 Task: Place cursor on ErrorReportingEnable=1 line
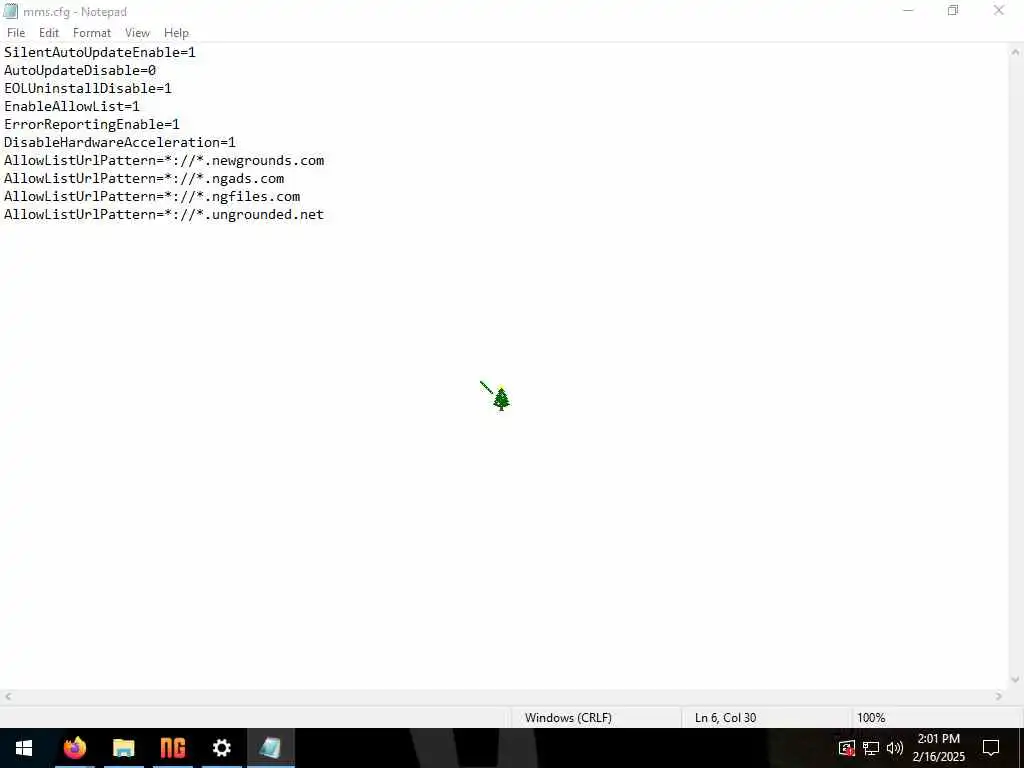(91, 124)
